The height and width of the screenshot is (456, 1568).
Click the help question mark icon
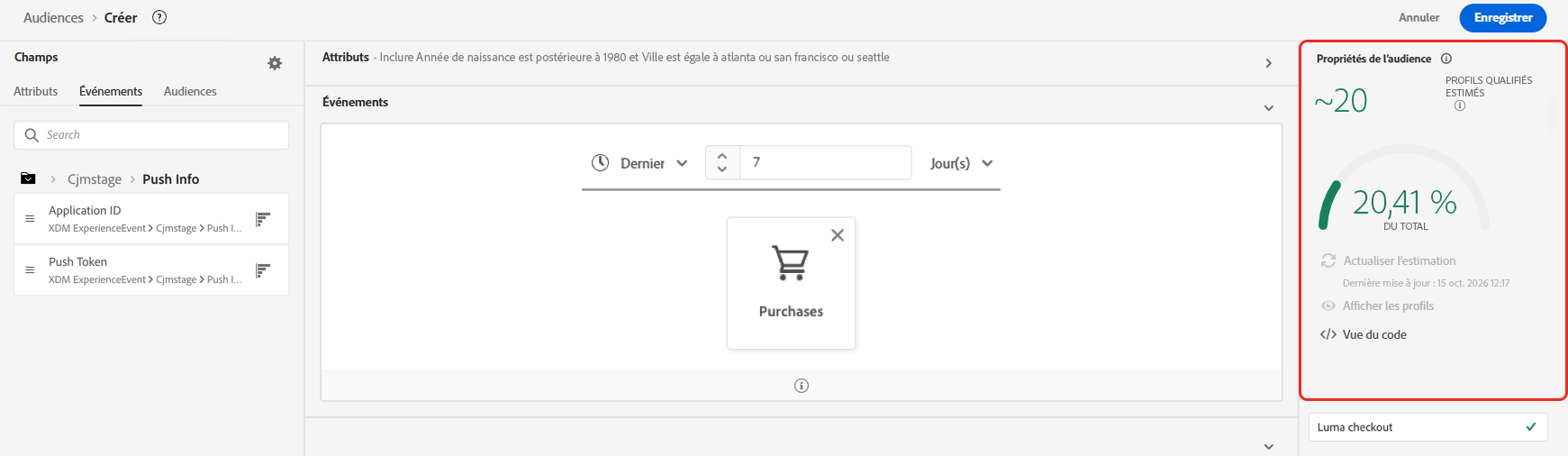[159, 17]
